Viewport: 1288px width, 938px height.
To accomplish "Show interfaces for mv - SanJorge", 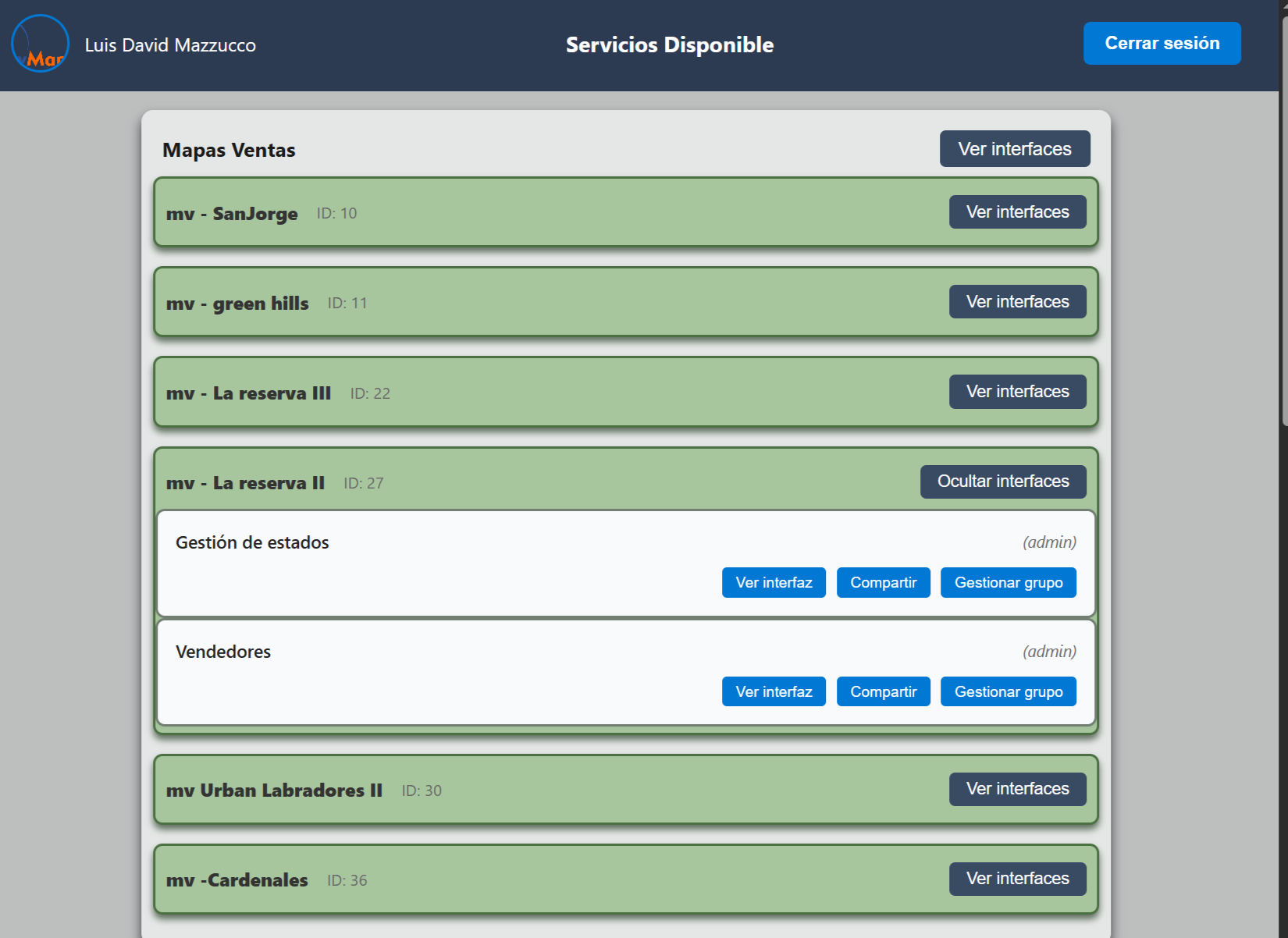I will point(1017,212).
